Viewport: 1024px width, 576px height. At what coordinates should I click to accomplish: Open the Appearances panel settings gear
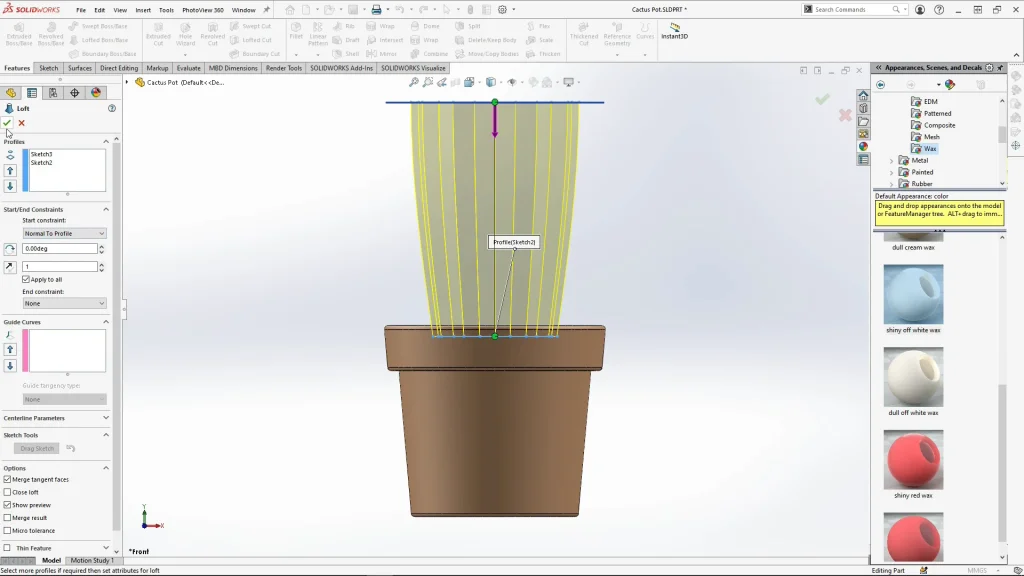coord(990,67)
